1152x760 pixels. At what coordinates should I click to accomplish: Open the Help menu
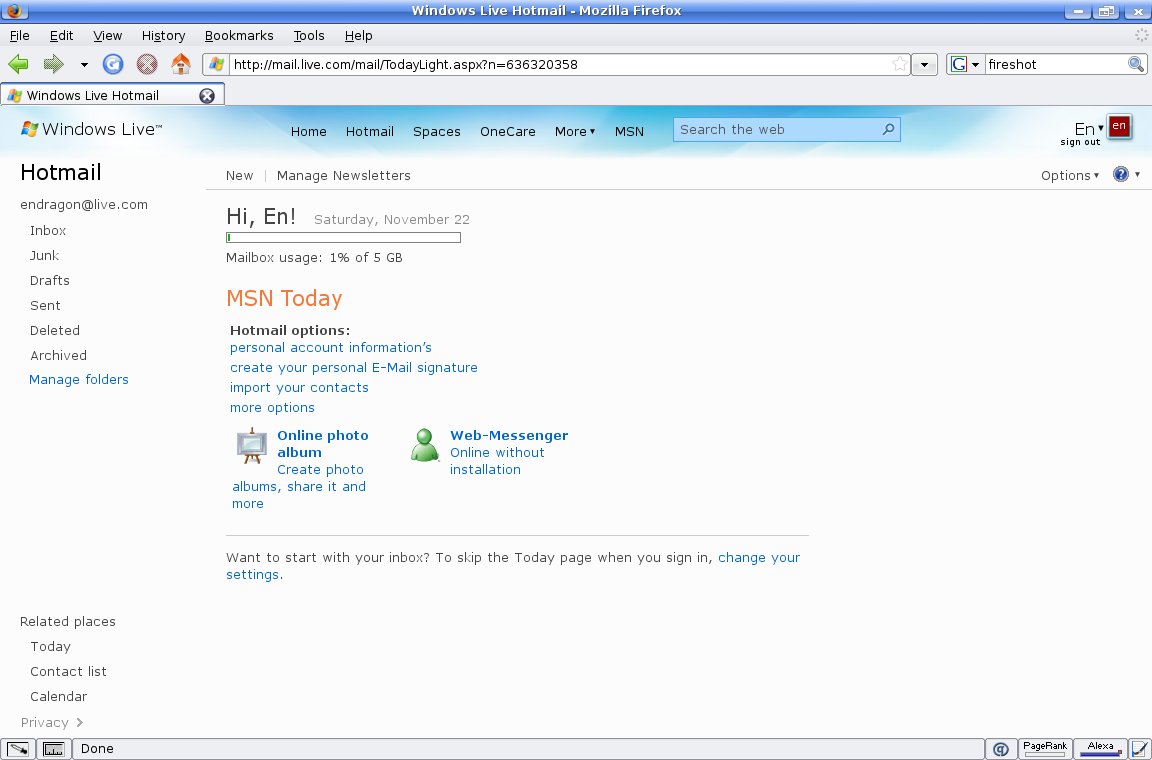tap(359, 35)
